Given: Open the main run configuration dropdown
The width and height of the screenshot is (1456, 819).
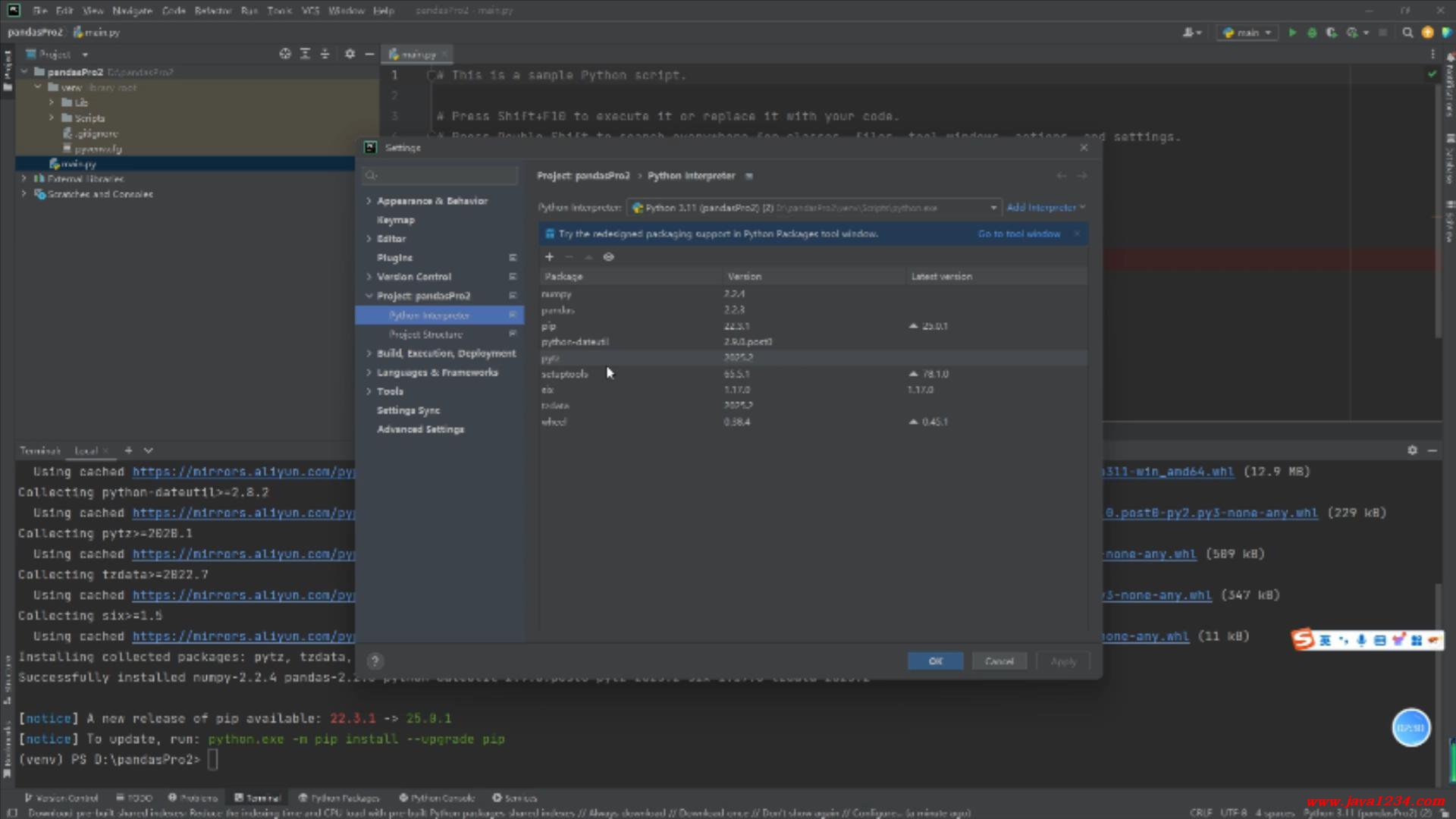Looking at the screenshot, I should pyautogui.click(x=1247, y=33).
